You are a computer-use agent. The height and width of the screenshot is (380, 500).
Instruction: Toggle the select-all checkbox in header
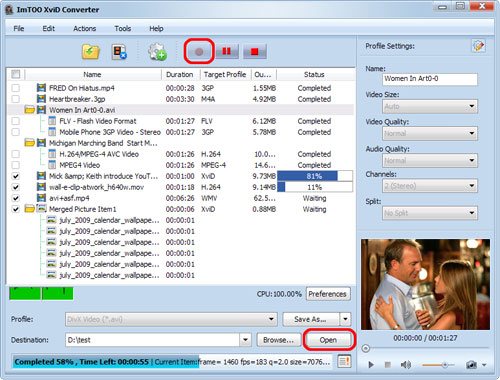(x=16, y=74)
